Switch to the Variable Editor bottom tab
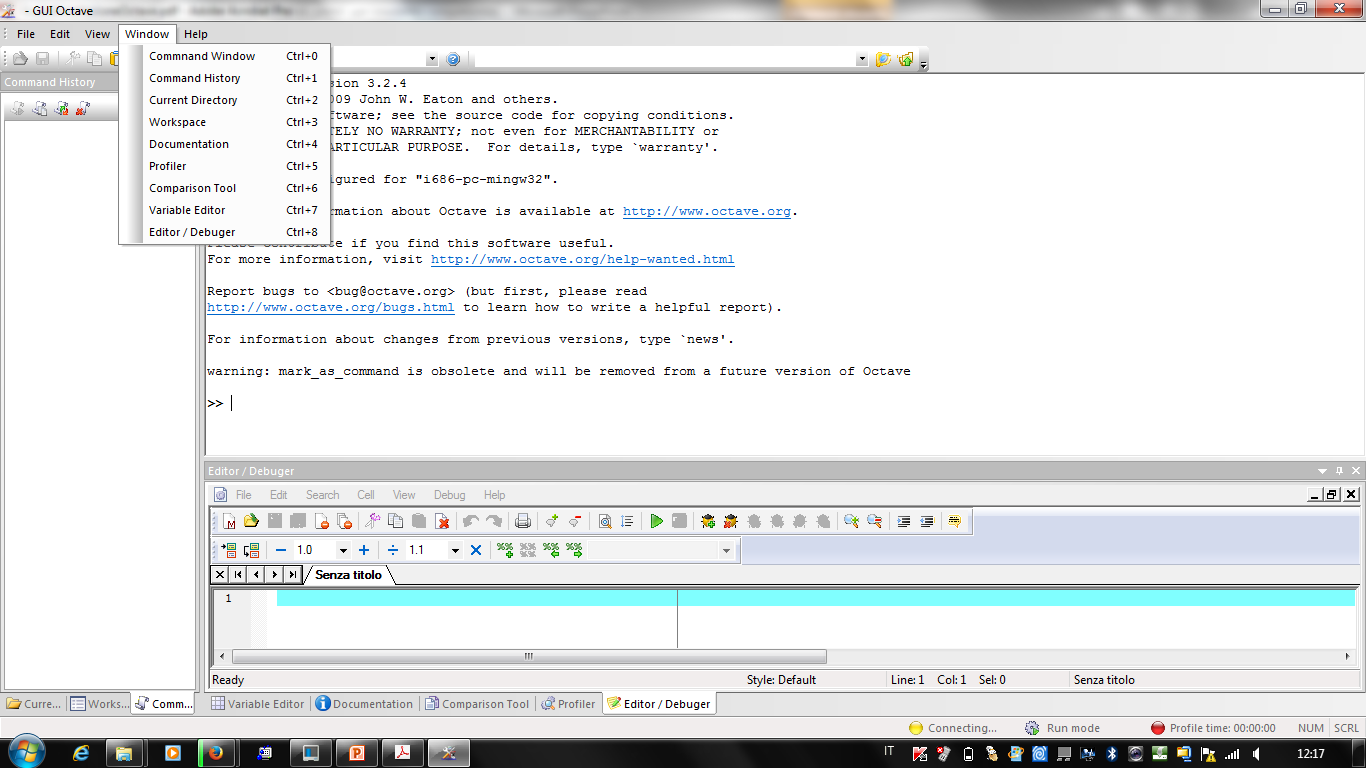Viewport: 1366px width, 768px height. click(257, 704)
